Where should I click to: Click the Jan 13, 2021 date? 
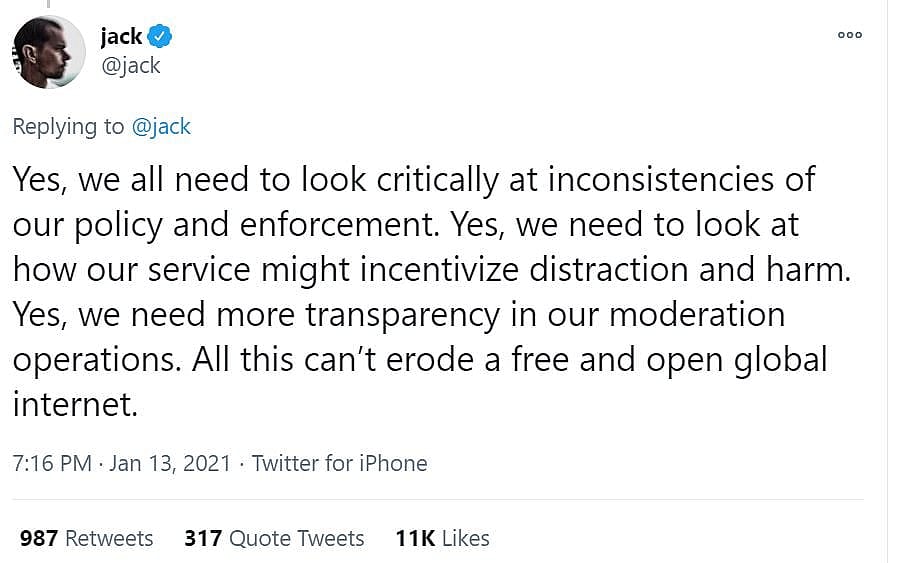pos(170,463)
